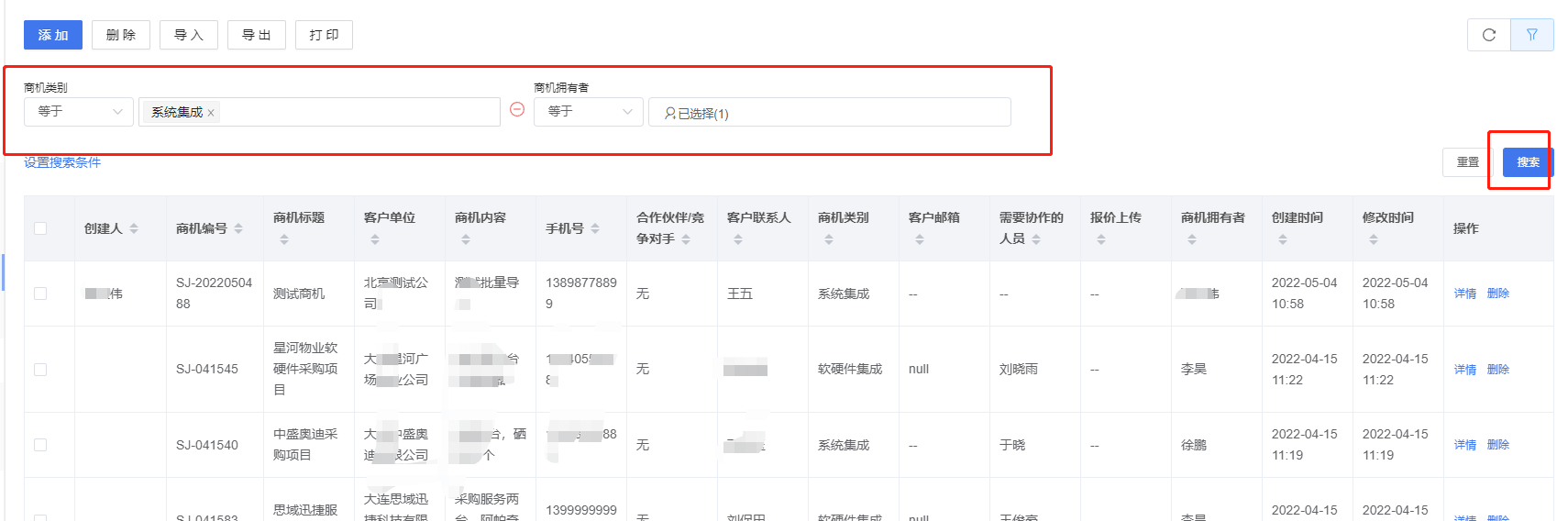Click 删除 for row SJ-041545
The width and height of the screenshot is (1568, 521).
(1498, 370)
